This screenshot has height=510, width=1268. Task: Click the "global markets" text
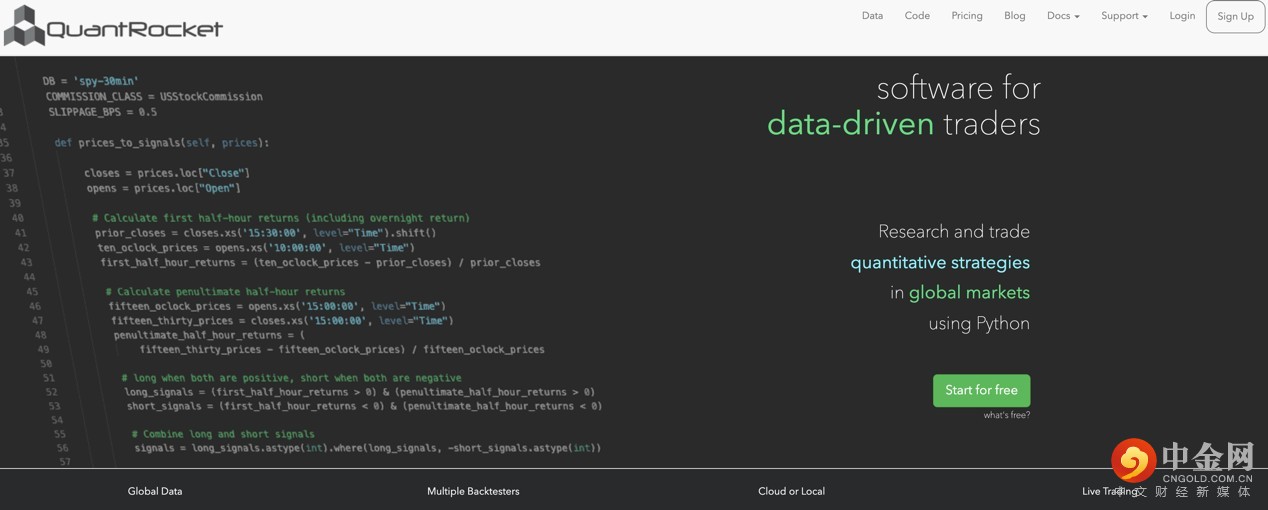(x=969, y=293)
